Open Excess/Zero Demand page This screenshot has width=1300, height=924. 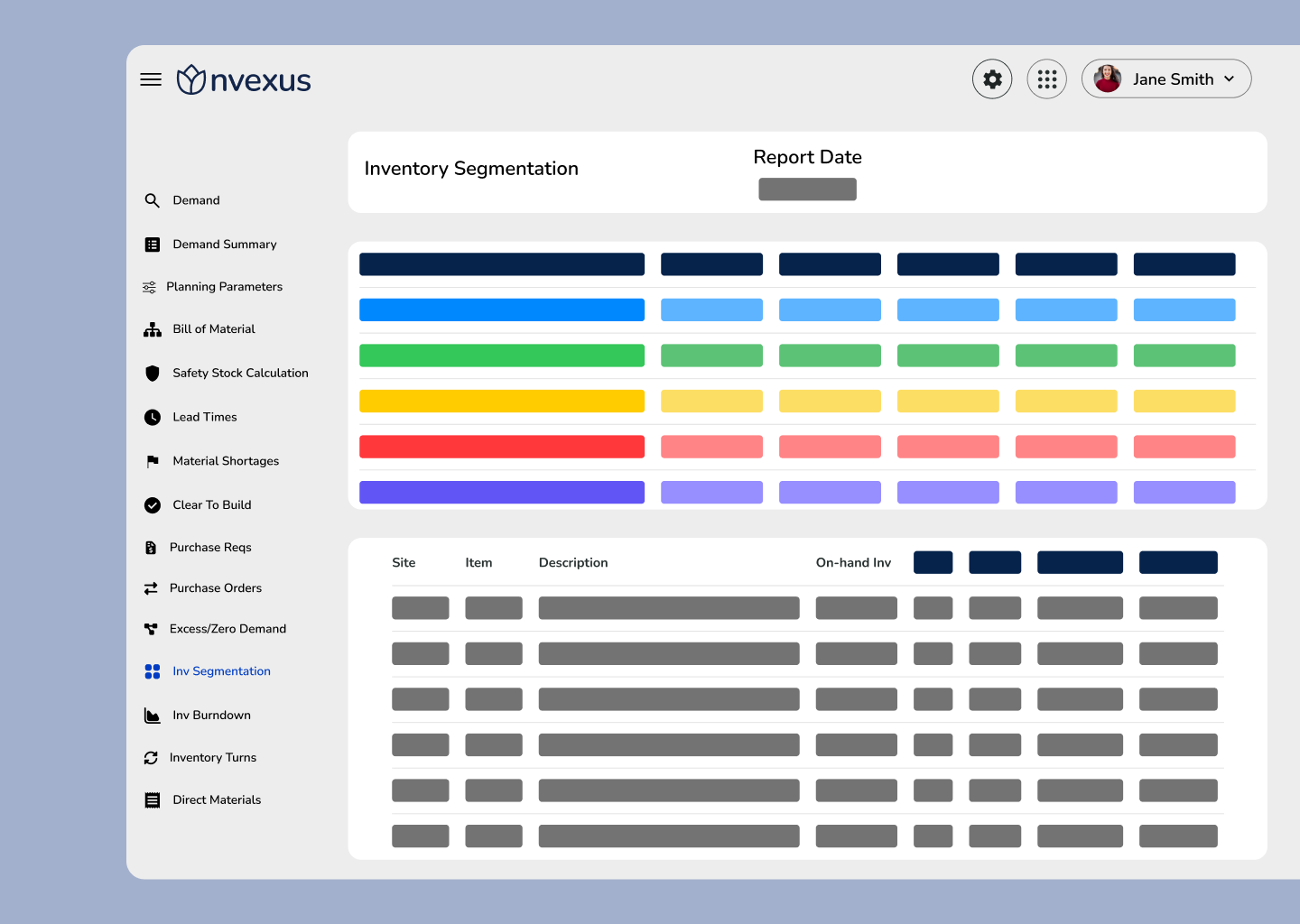227,629
